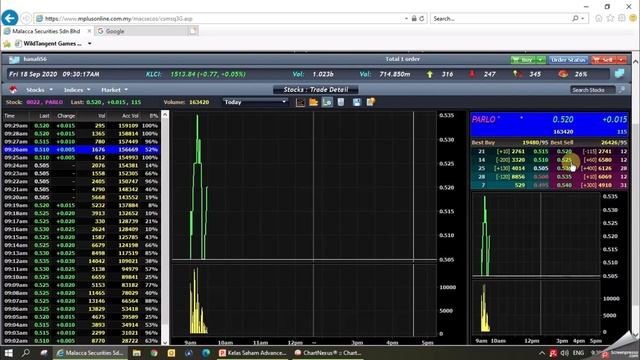Image resolution: width=640 pixels, height=360 pixels.
Task: Expand the WildTangent Games favorites arrow
Action: [x=89, y=44]
